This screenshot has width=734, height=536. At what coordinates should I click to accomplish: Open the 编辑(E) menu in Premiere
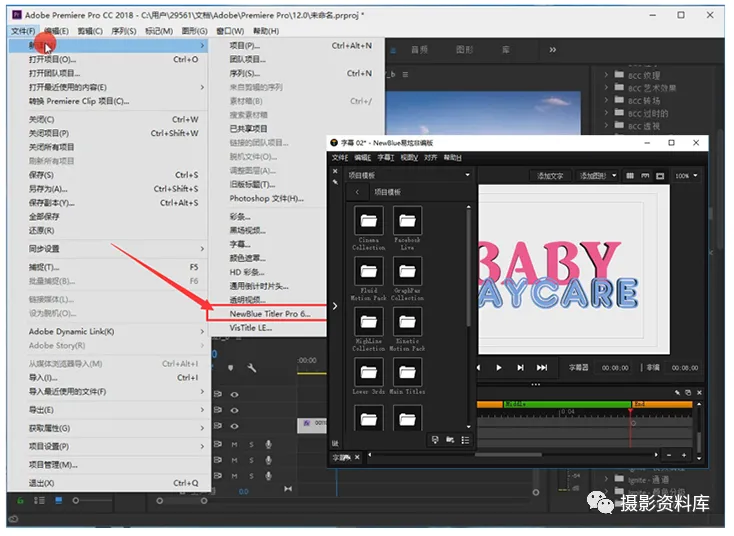pyautogui.click(x=56, y=31)
